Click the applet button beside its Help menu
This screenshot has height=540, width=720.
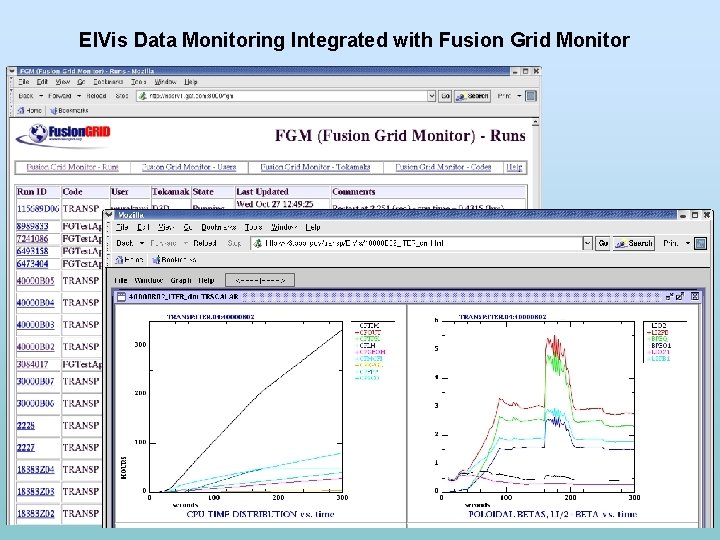point(260,280)
